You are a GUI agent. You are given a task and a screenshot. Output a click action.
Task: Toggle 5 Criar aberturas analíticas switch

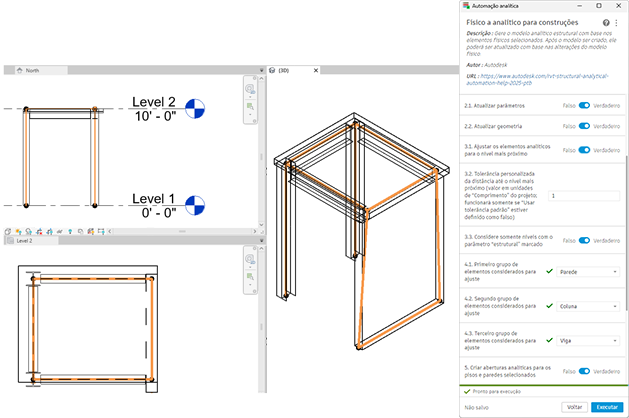(584, 371)
